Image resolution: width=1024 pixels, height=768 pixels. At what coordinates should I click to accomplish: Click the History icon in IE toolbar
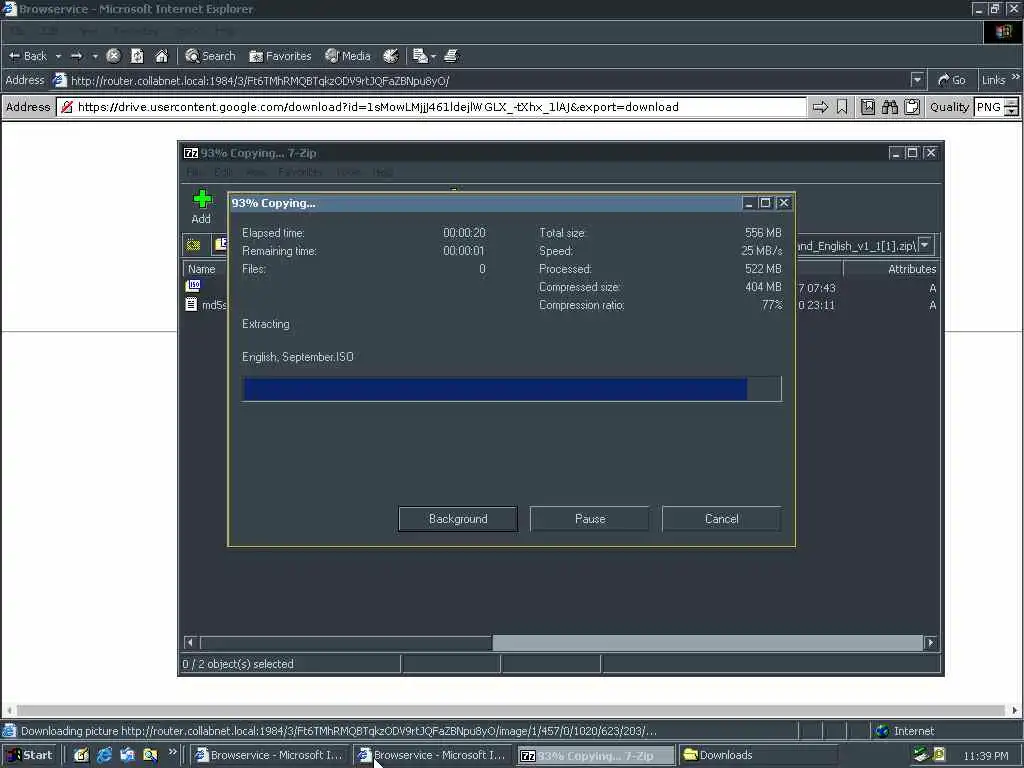click(x=391, y=56)
